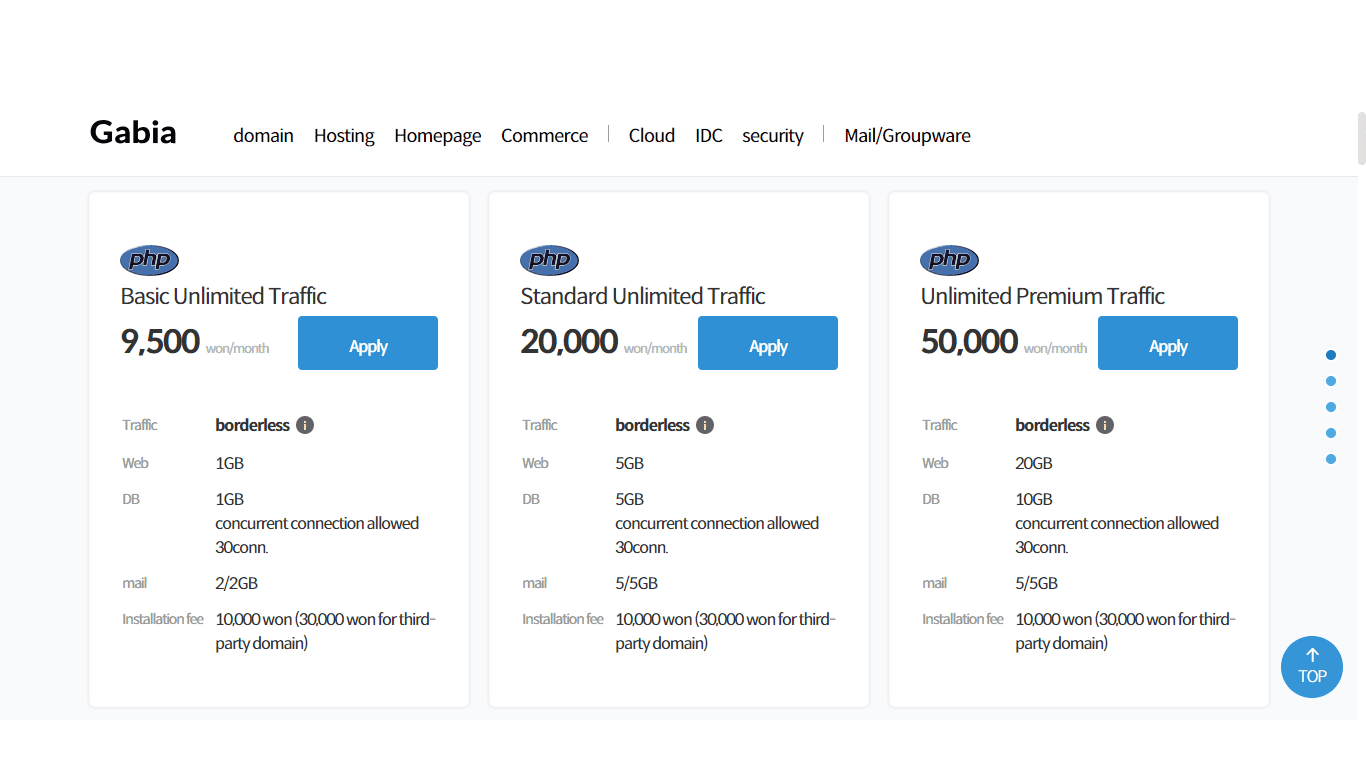Click the DB '5GB' value in Standard card

click(x=630, y=499)
